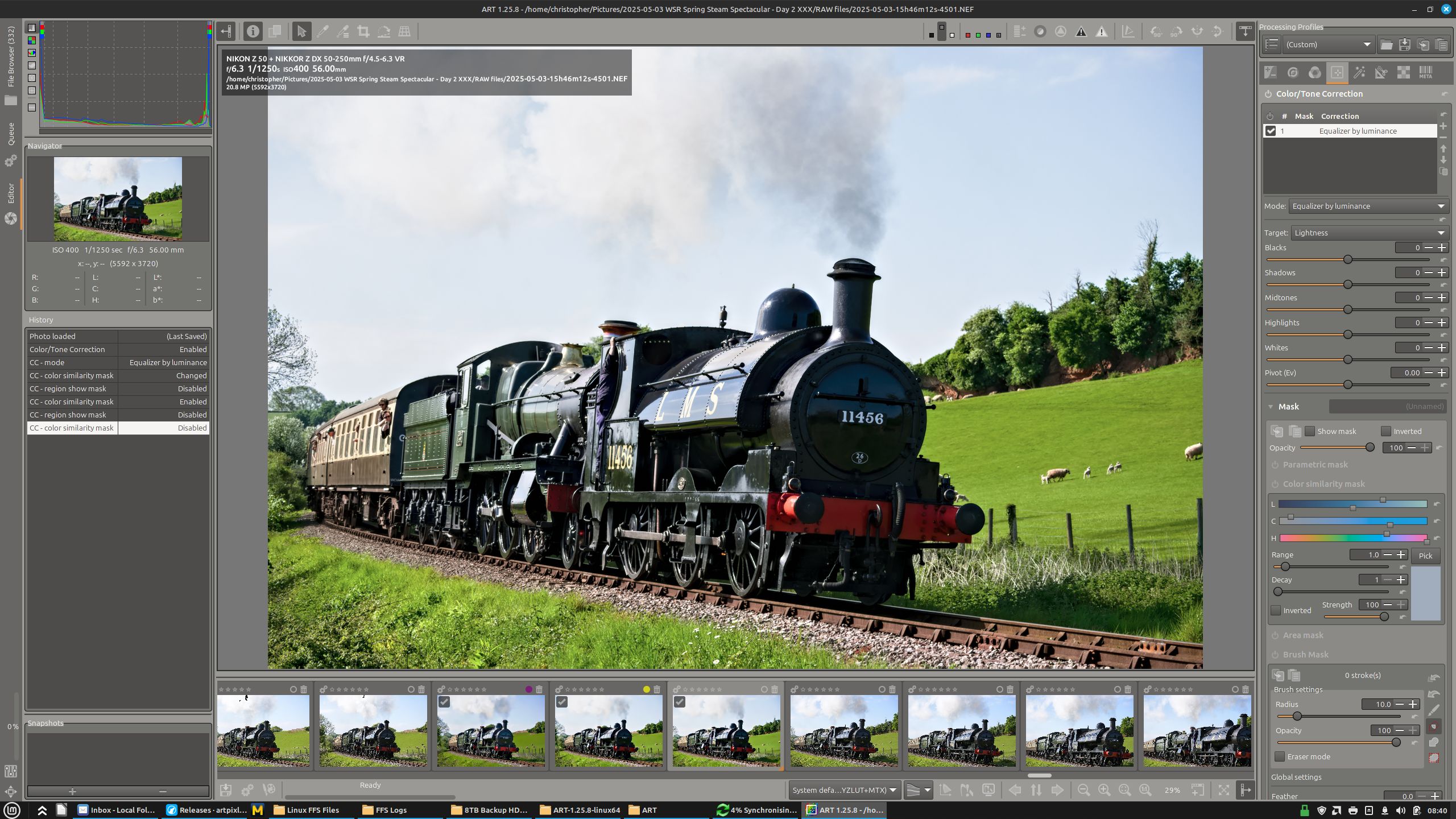This screenshot has width=1456, height=819.
Task: Toggle the Equalizer by luminance row checkbox
Action: (x=1271, y=131)
